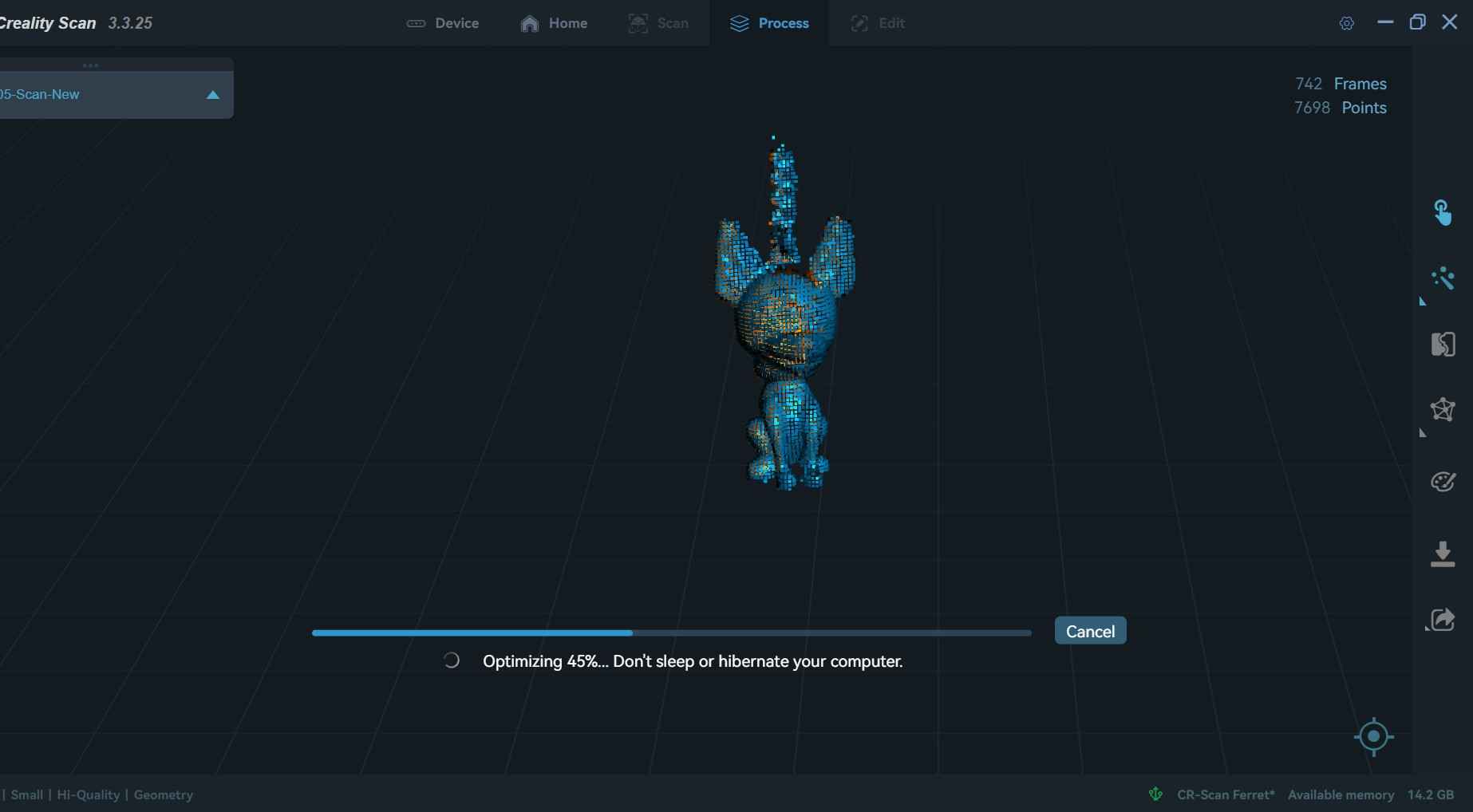Collapse the 05-Scan-New project panel arrow

tap(213, 95)
